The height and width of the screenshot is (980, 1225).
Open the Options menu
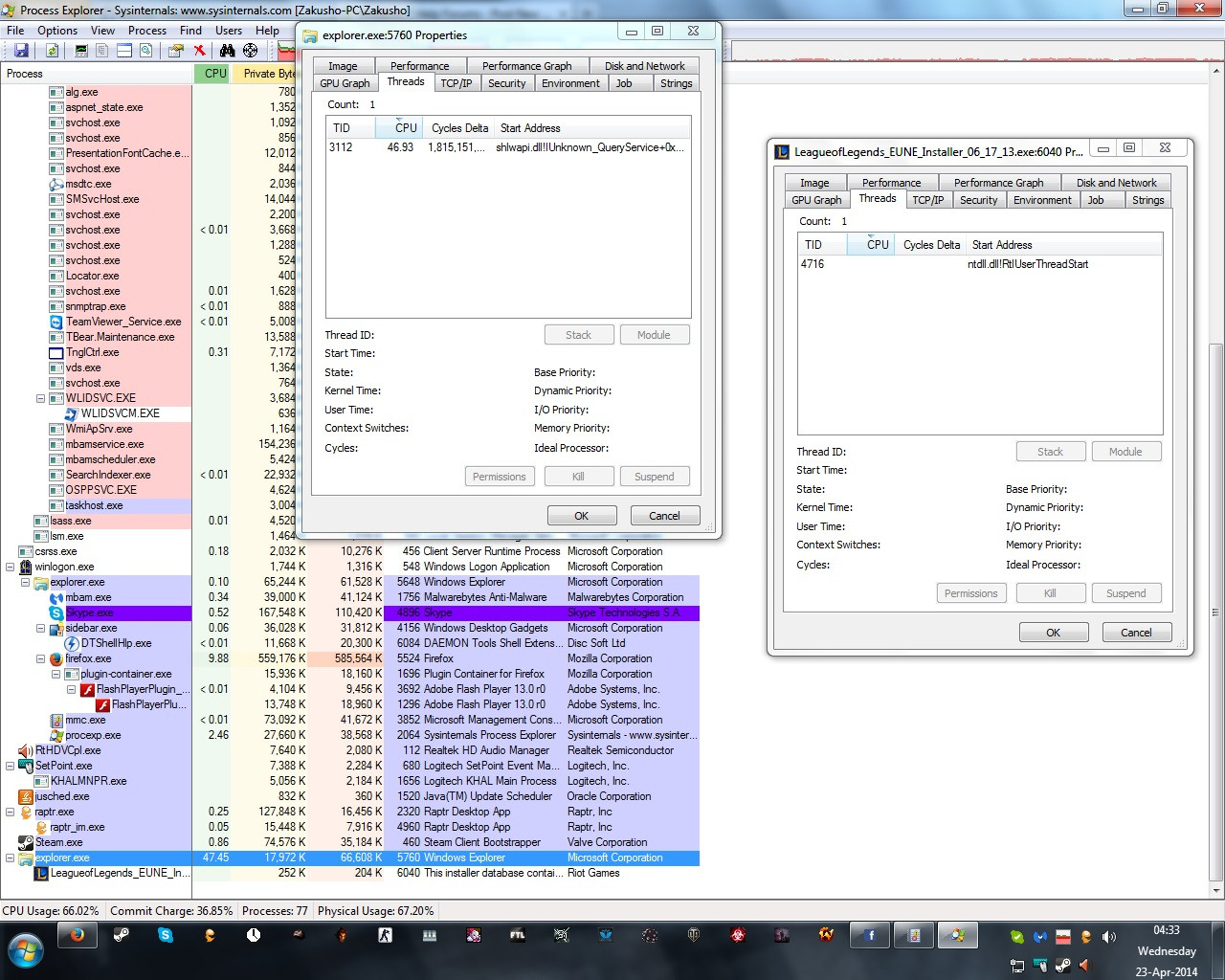(57, 31)
